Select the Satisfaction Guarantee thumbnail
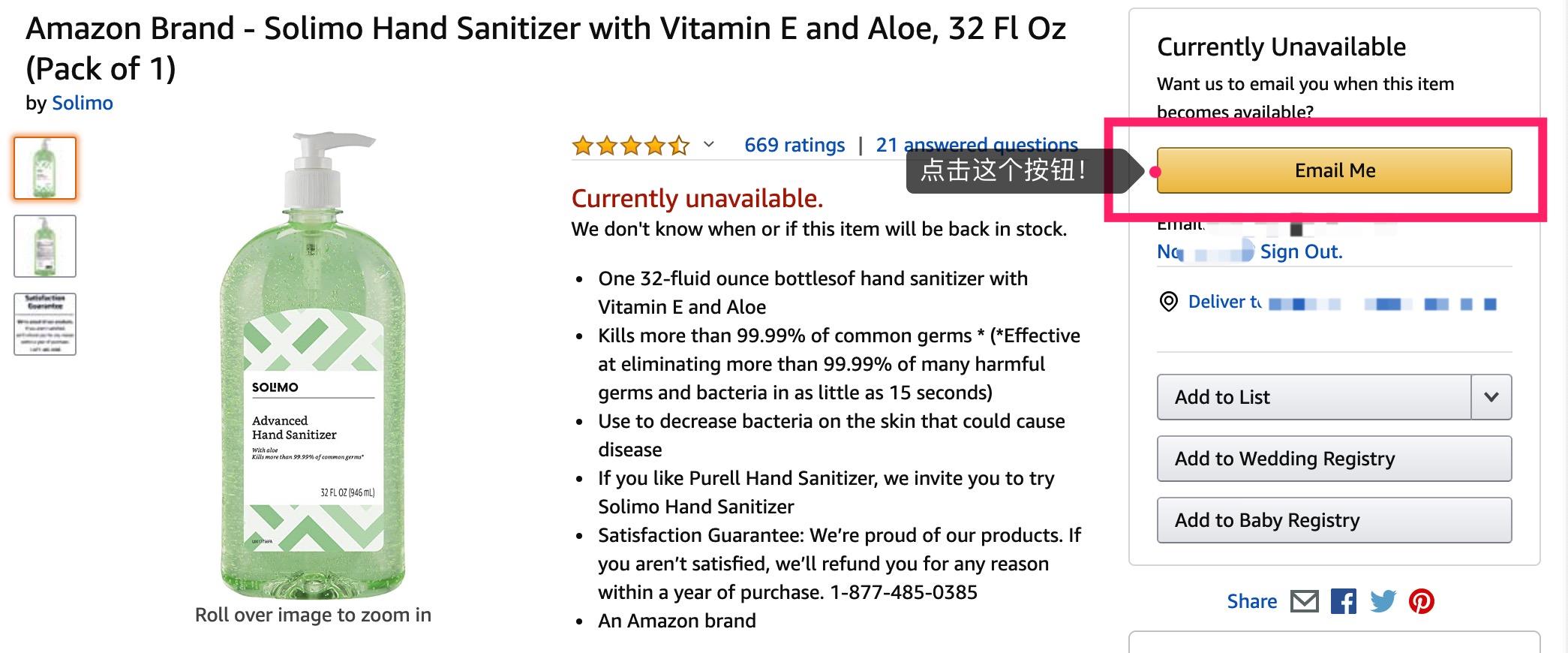The height and width of the screenshot is (653, 1568). tap(45, 324)
